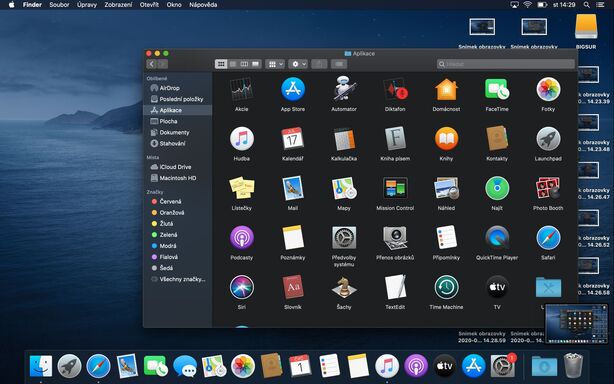
Task: Focus the Finder search field
Action: [x=506, y=64]
